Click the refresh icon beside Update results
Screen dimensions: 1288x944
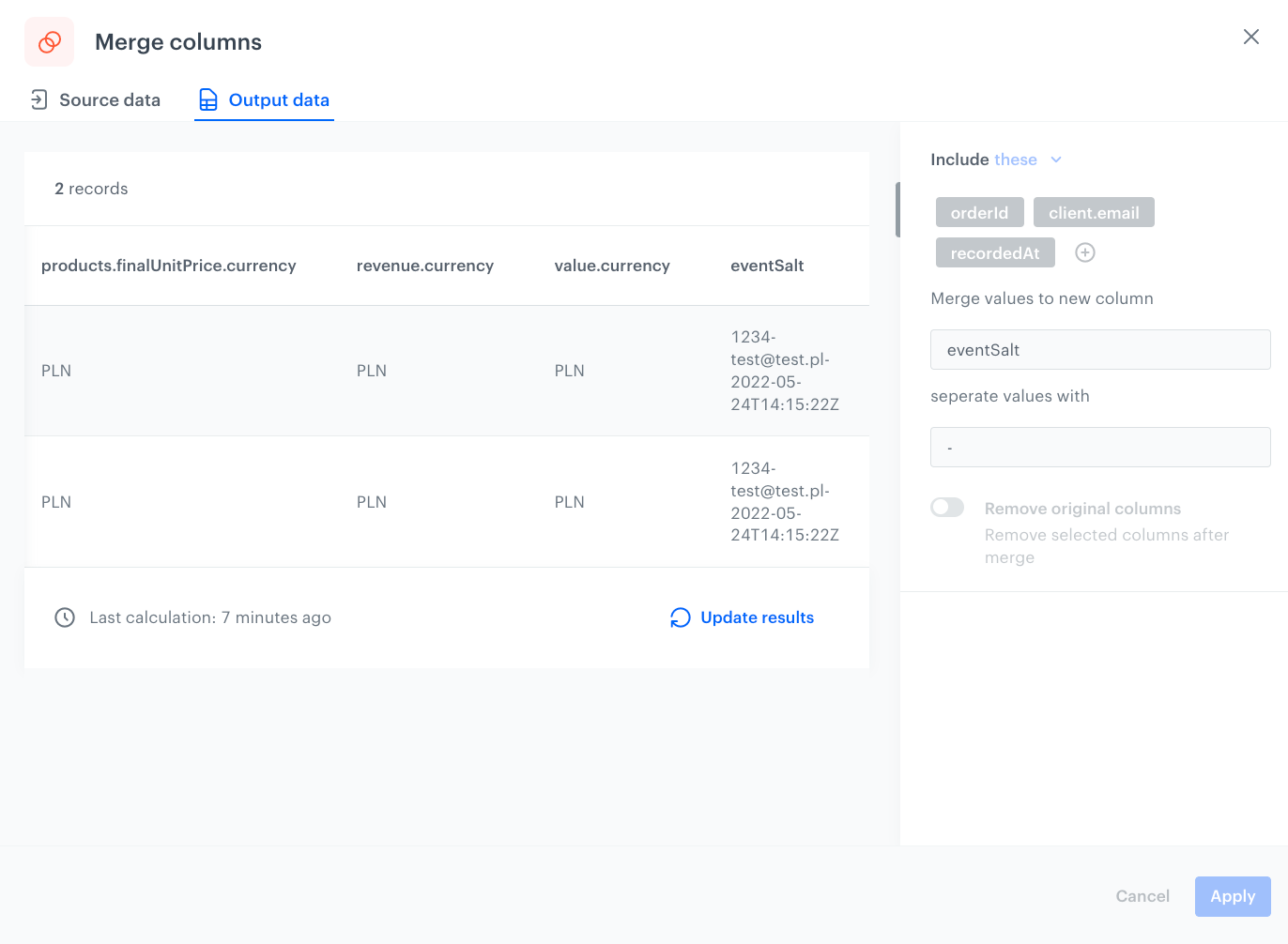680,617
